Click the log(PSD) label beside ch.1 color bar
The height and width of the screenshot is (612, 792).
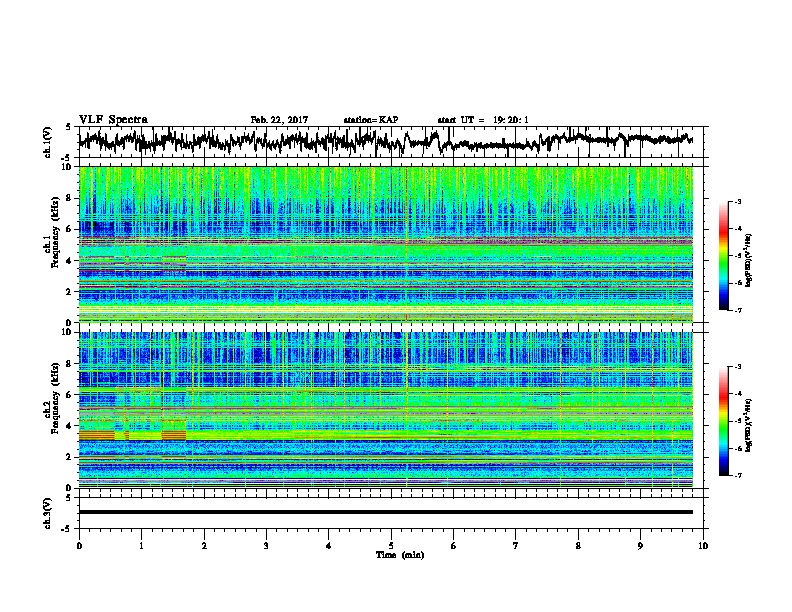point(749,260)
